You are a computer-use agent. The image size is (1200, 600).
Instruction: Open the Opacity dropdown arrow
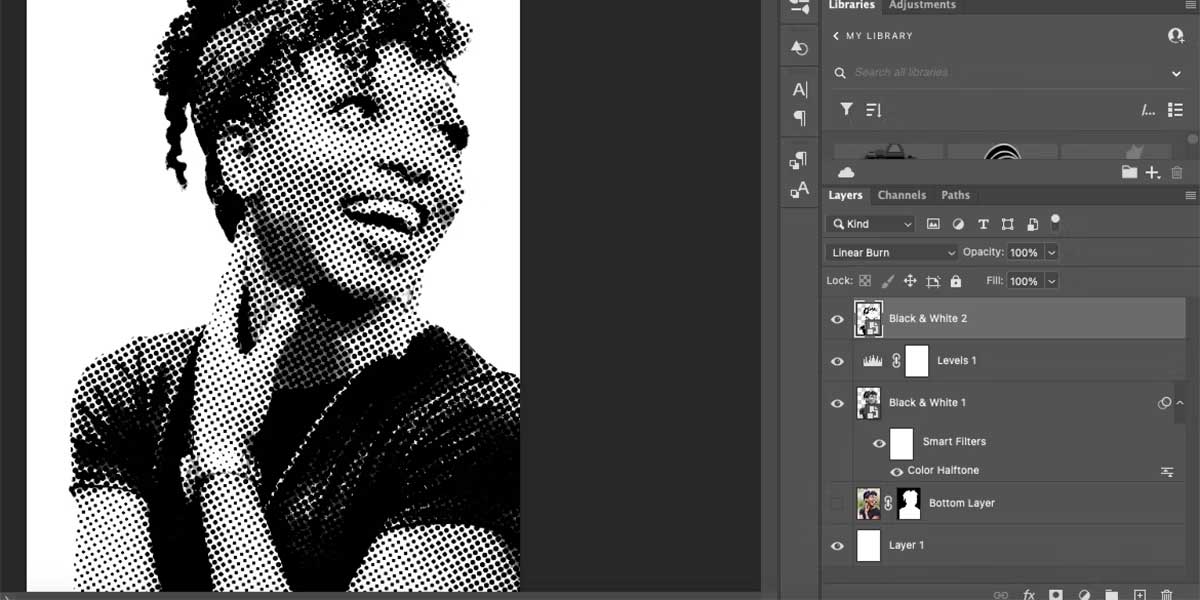[1051, 253]
